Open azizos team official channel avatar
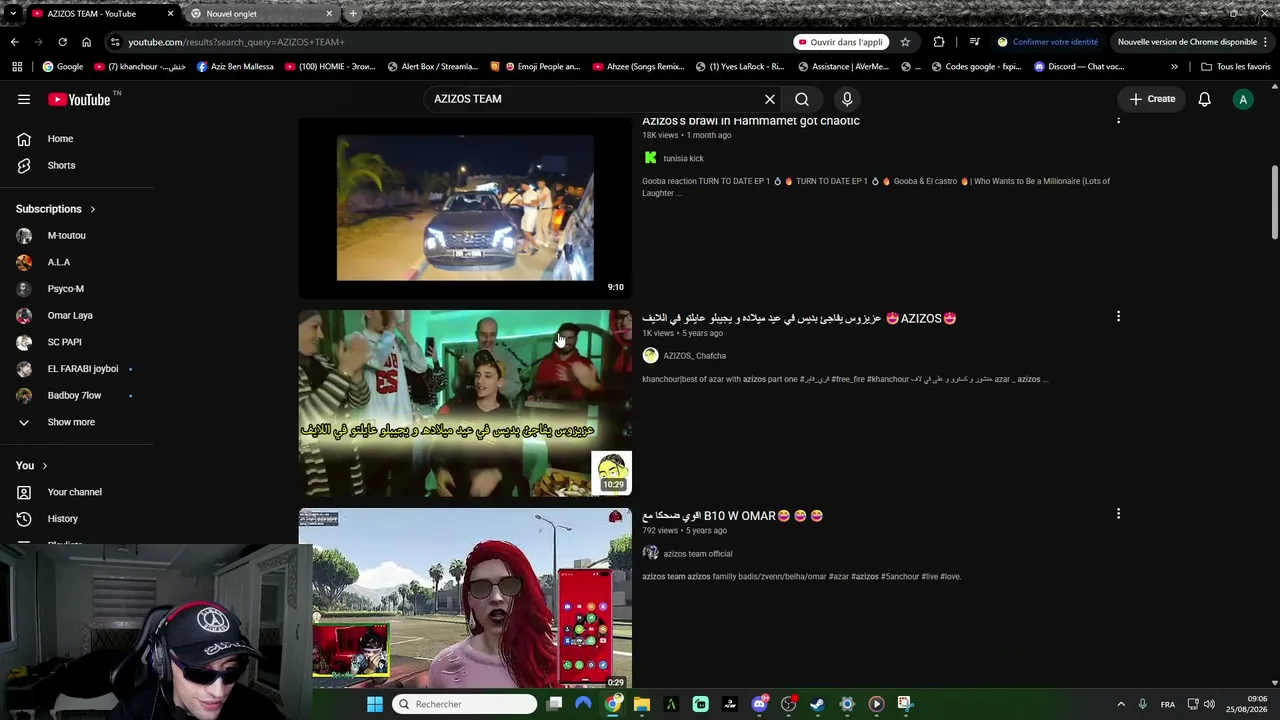This screenshot has width=1280, height=720. tap(650, 553)
